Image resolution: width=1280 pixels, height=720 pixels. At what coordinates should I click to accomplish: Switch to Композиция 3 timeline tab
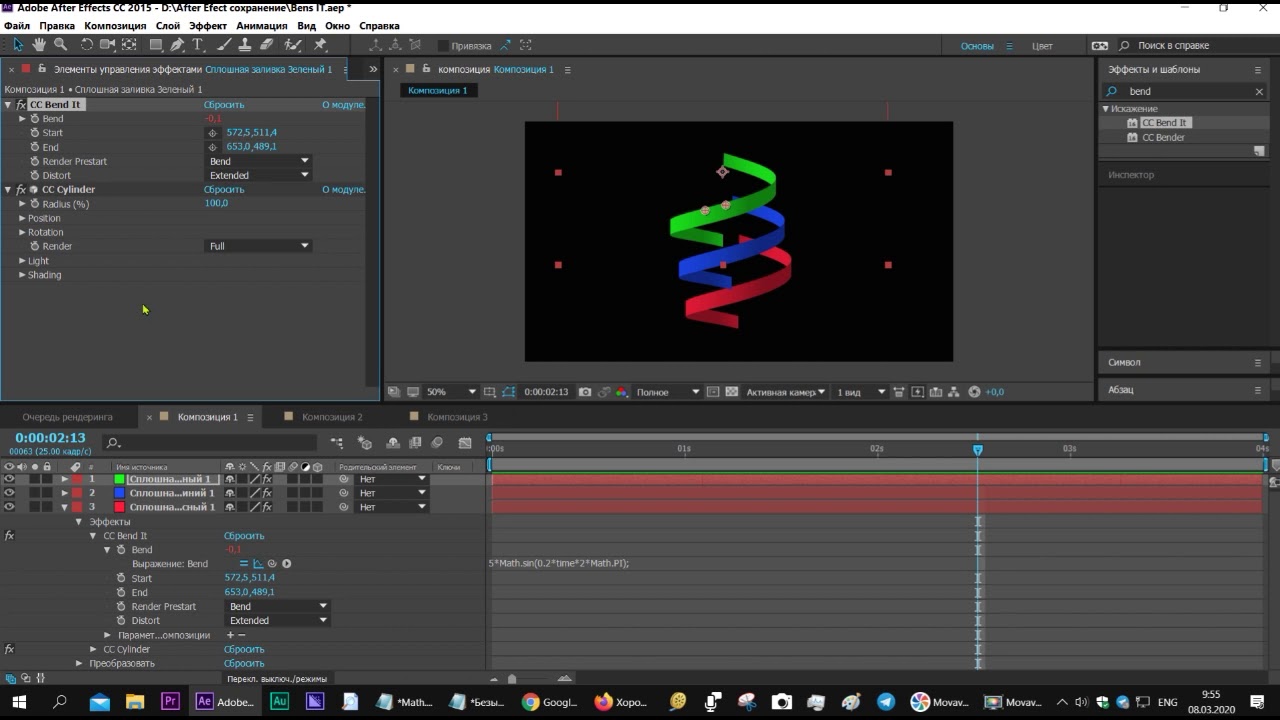[457, 417]
